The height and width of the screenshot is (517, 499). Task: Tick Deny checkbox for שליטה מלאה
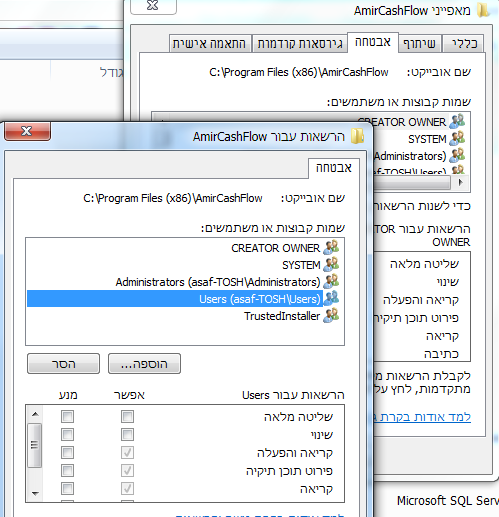click(x=67, y=416)
